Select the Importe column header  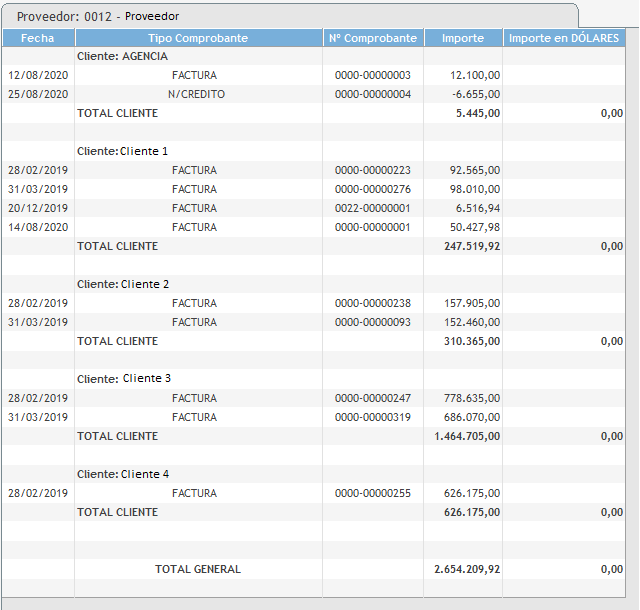(462, 38)
